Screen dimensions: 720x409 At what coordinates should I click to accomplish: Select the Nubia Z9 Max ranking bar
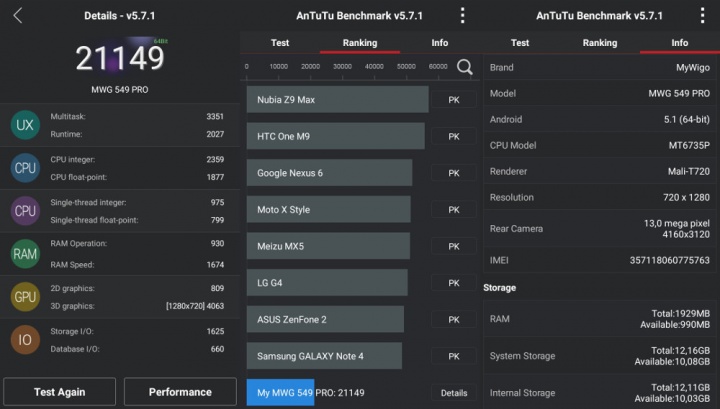pos(338,99)
